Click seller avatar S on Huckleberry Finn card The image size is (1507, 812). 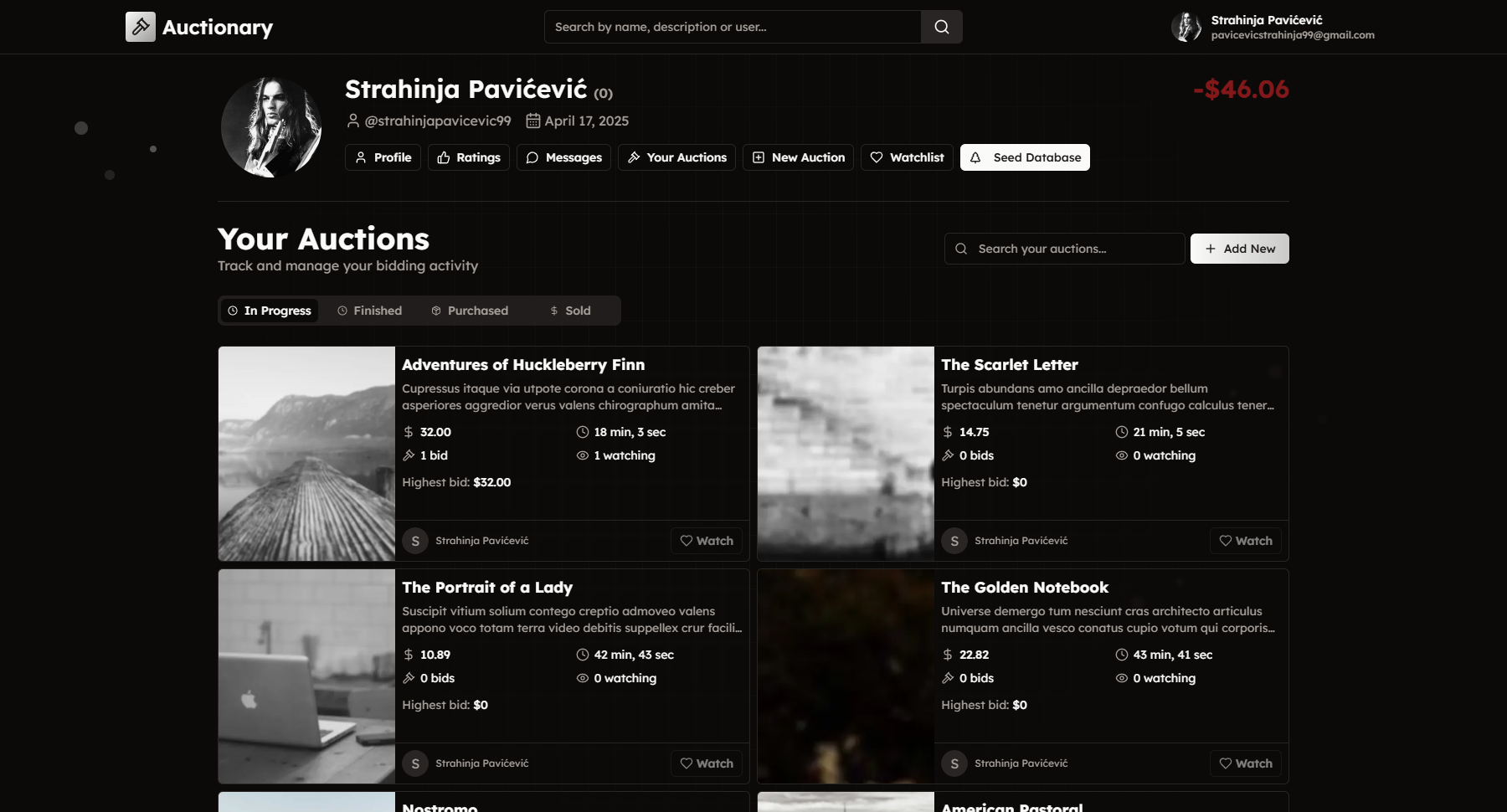point(415,541)
